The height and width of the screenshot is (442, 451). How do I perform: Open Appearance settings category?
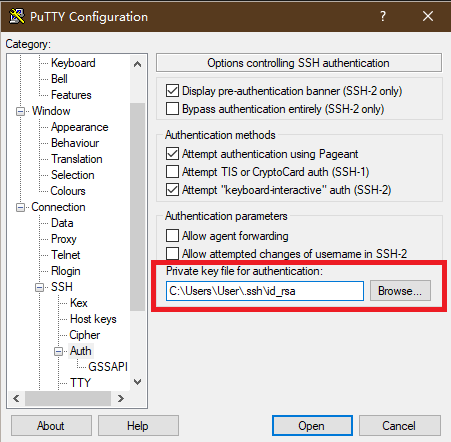click(80, 127)
